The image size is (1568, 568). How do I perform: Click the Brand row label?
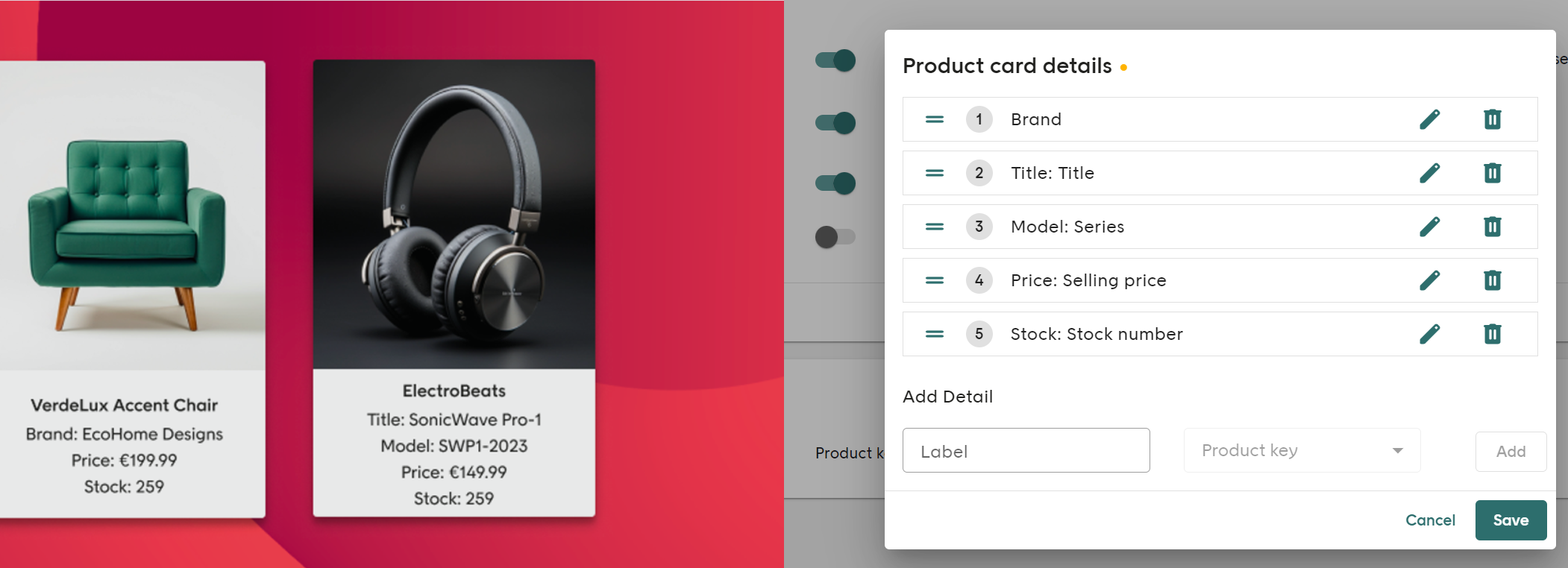[x=1035, y=119]
